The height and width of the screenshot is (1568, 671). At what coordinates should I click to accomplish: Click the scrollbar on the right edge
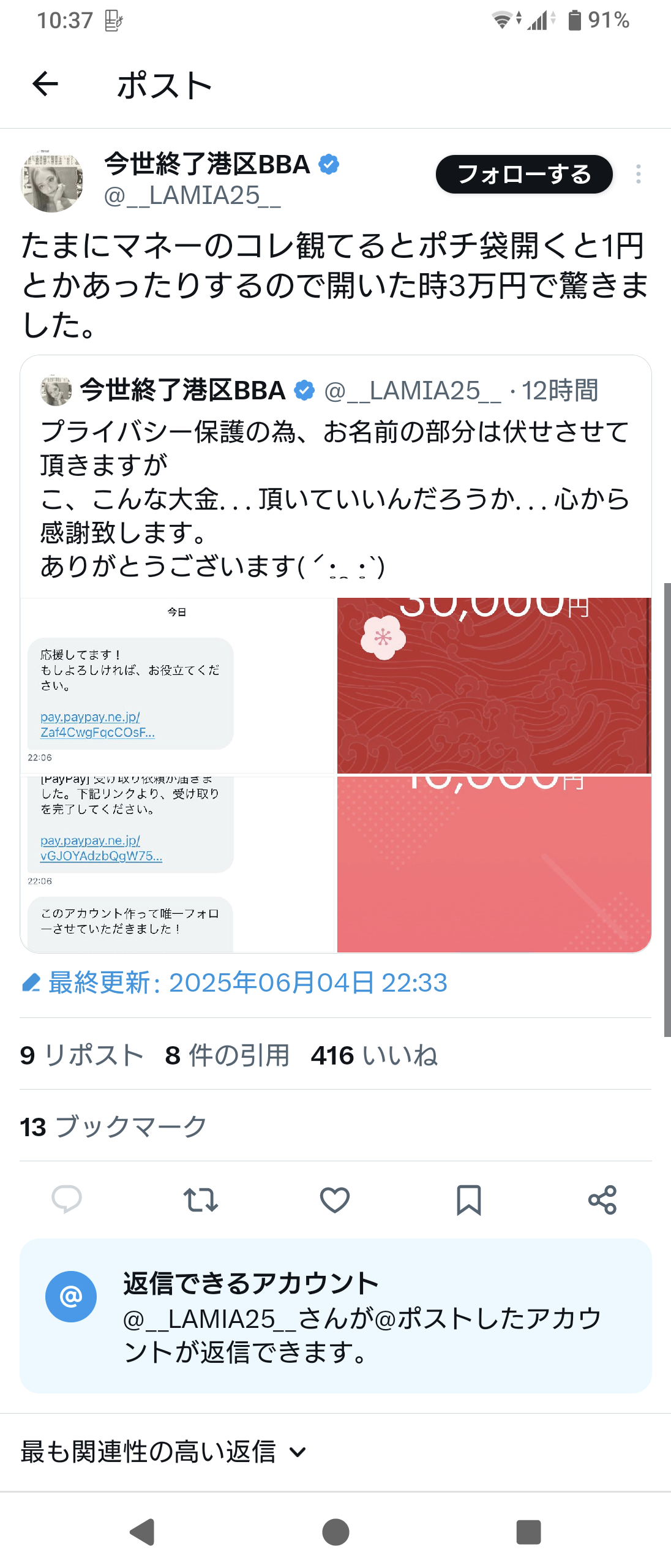[667, 810]
